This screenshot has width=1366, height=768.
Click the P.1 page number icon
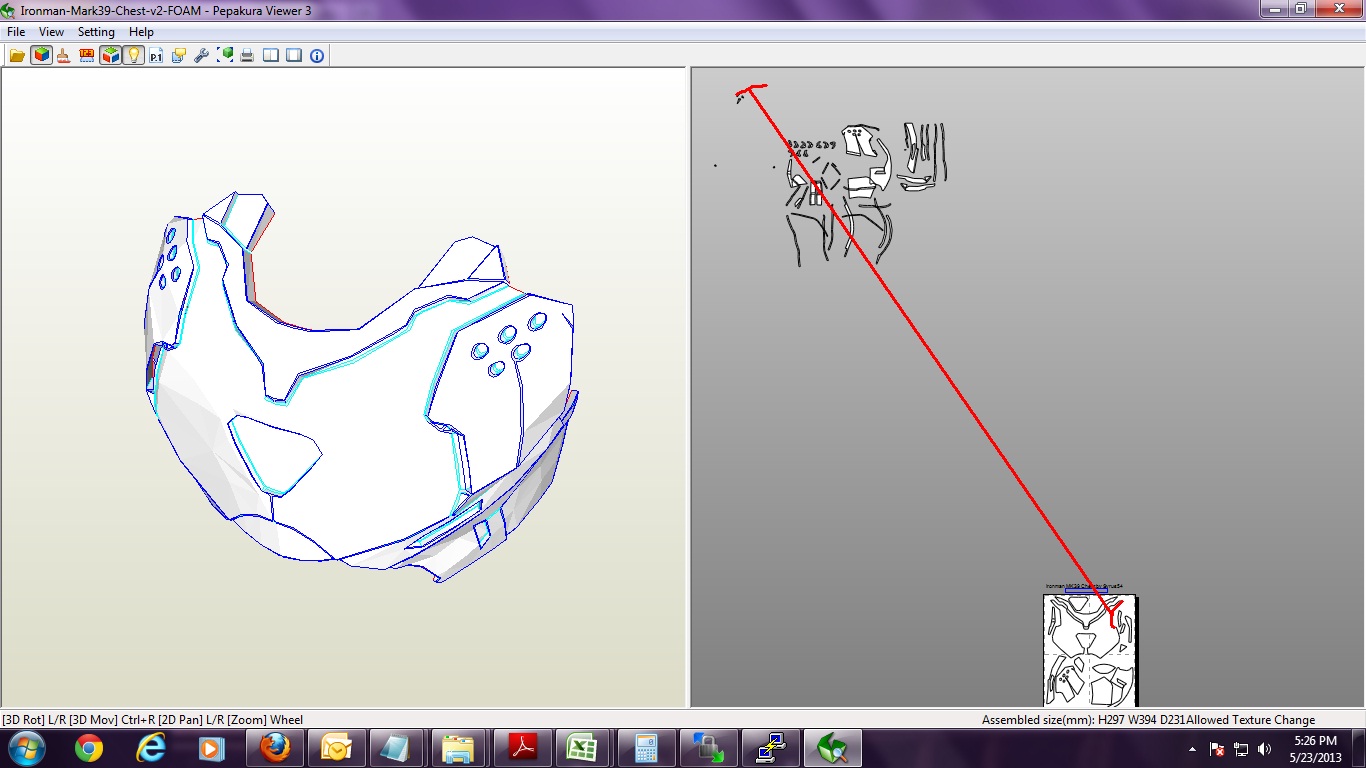[x=156, y=55]
